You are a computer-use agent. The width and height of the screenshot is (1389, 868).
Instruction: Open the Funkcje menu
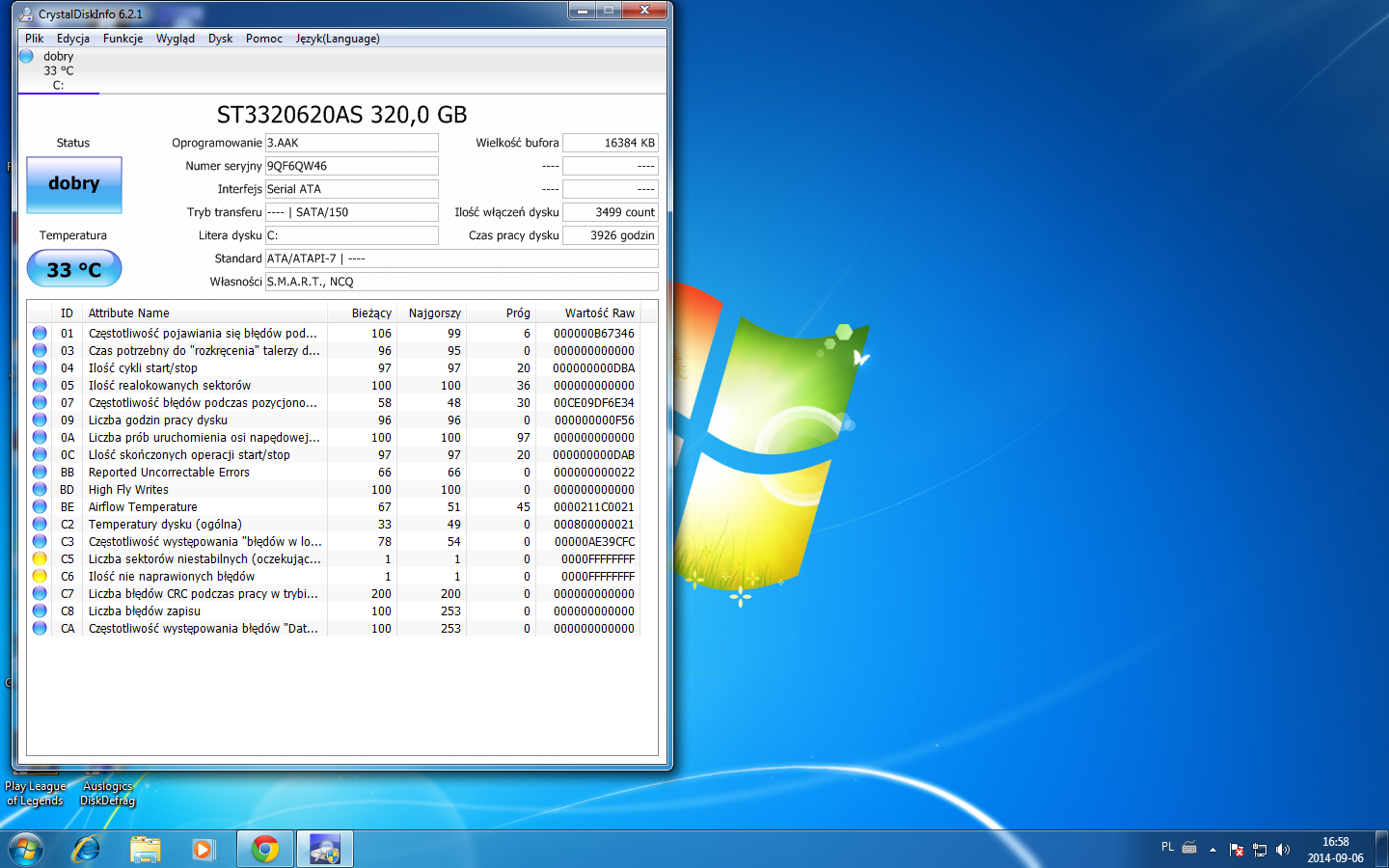[123, 39]
